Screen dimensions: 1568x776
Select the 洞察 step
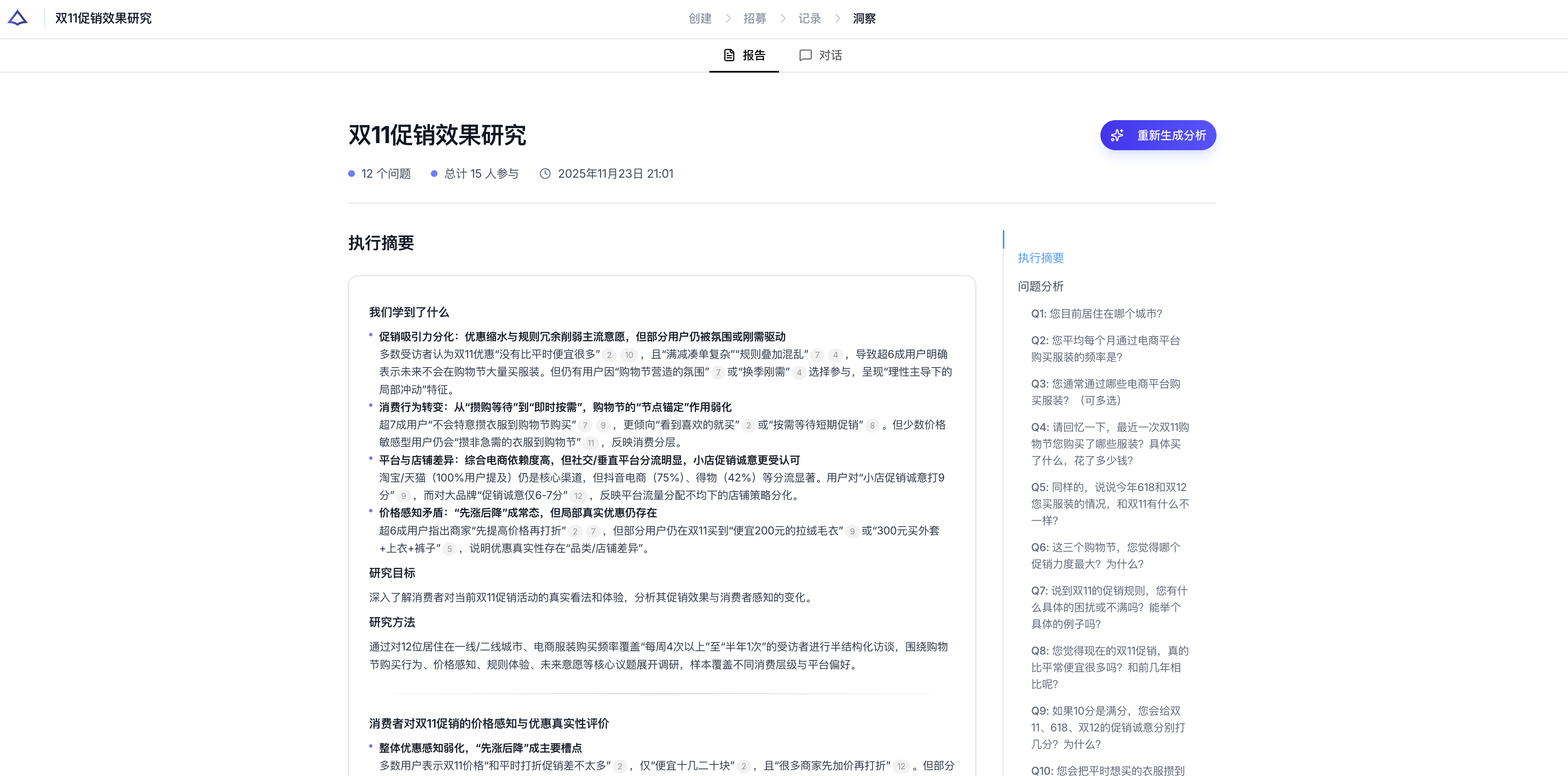coord(864,19)
